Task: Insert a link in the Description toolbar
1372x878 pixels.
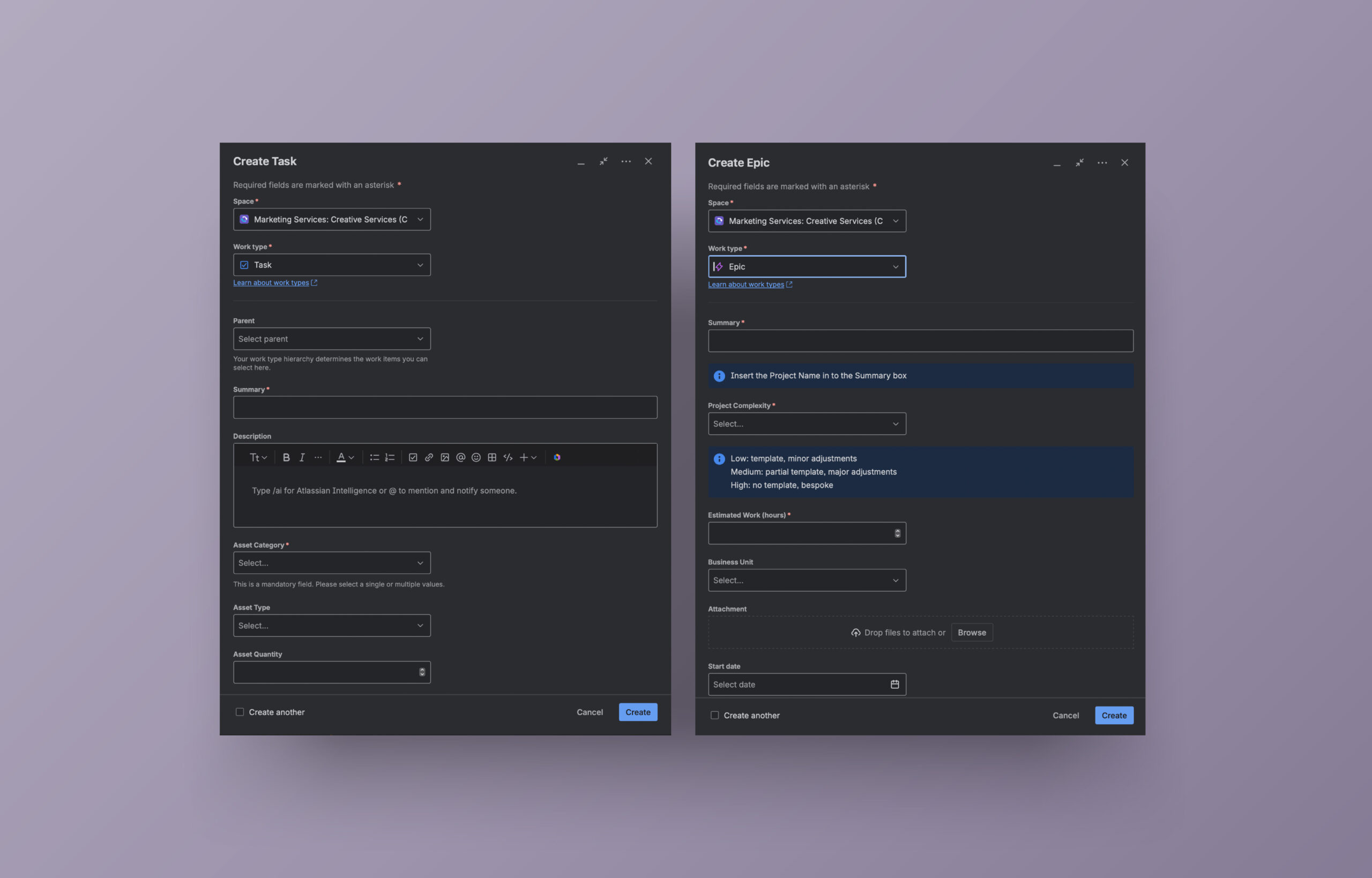Action: tap(429, 457)
